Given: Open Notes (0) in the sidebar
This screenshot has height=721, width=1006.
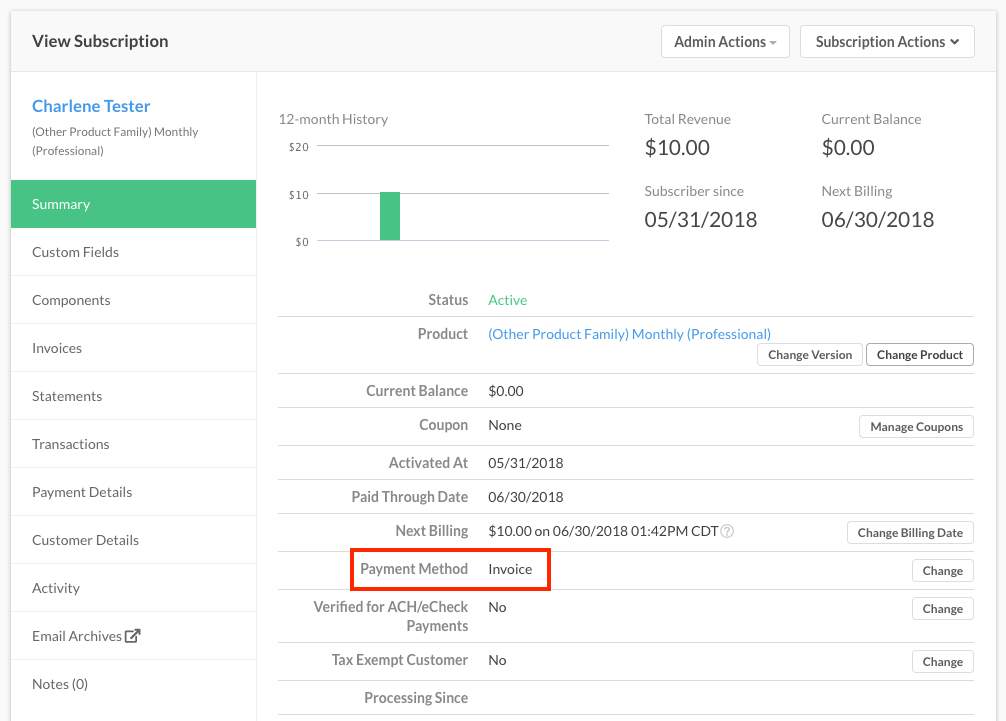Looking at the screenshot, I should point(60,684).
